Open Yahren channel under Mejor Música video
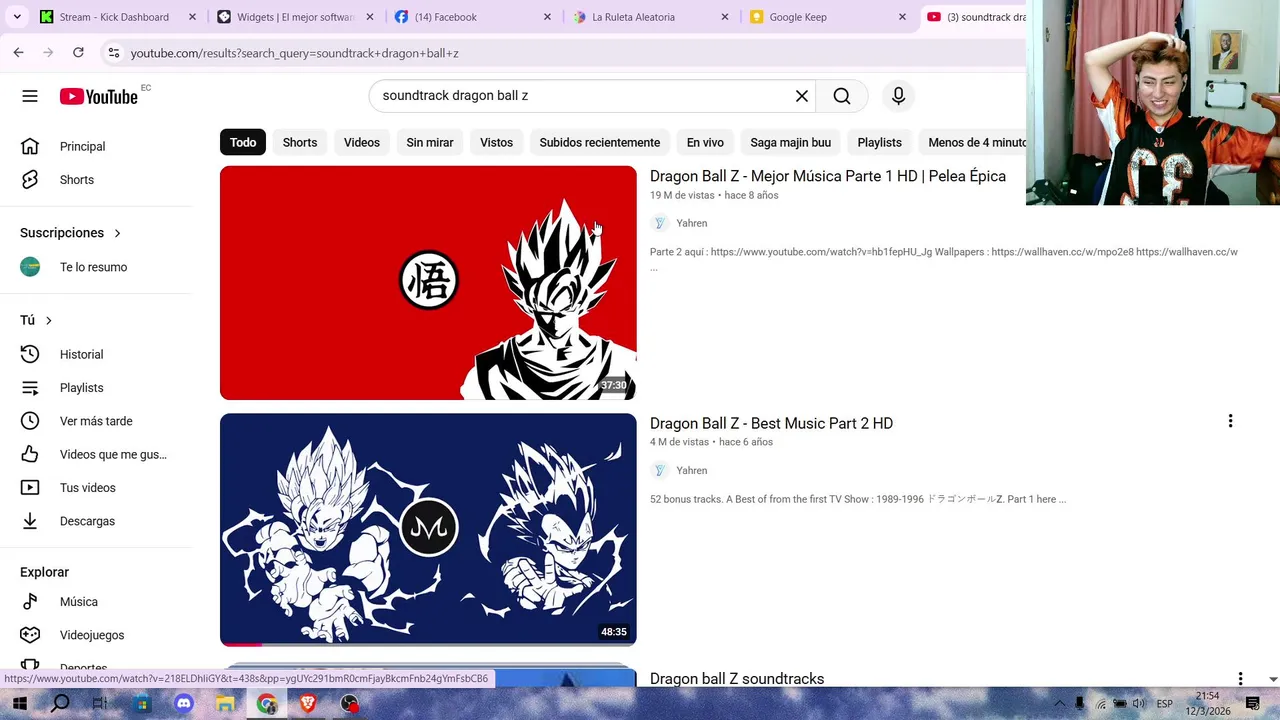1280x720 pixels. pos(691,223)
